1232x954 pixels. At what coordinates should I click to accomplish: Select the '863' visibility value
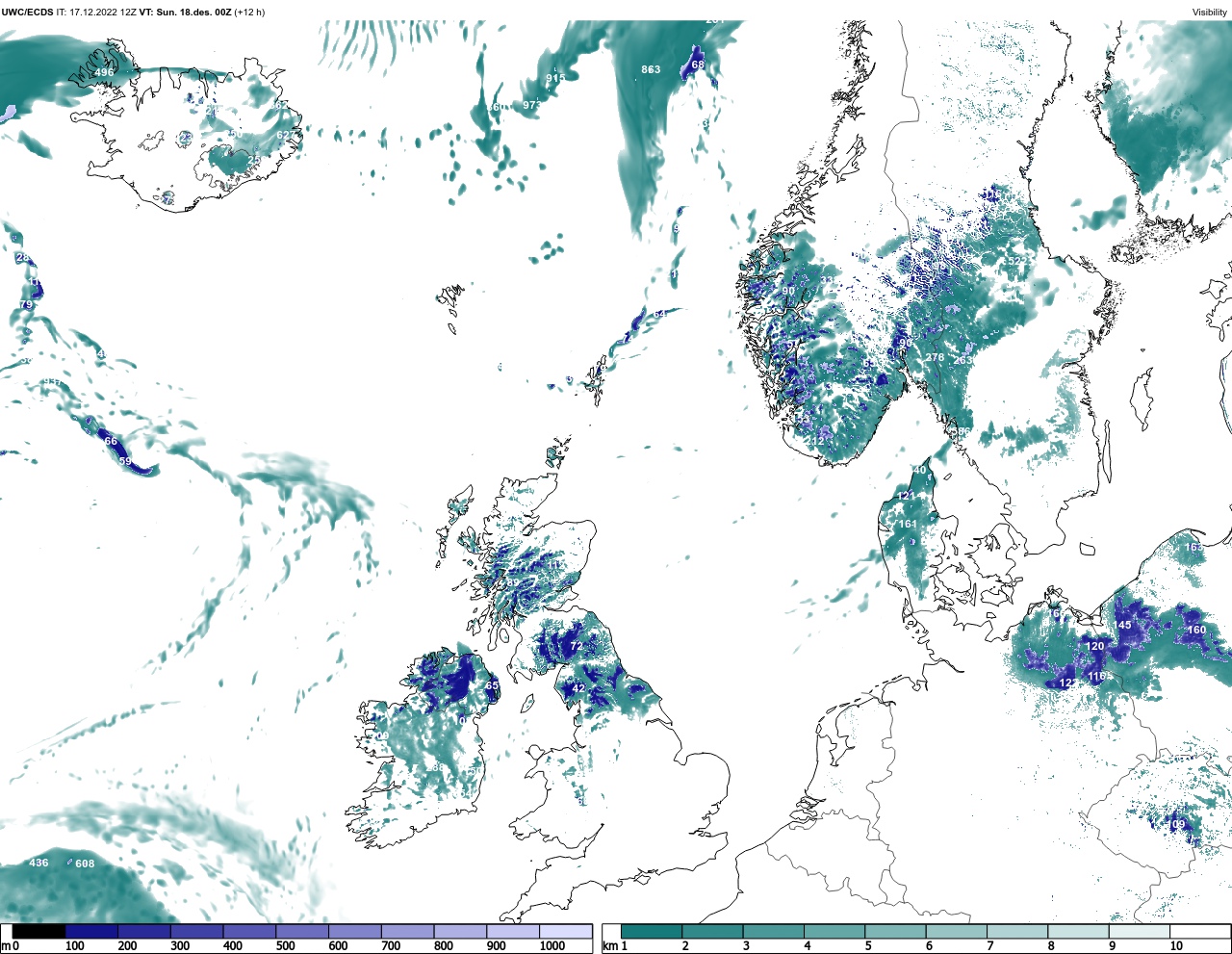651,69
